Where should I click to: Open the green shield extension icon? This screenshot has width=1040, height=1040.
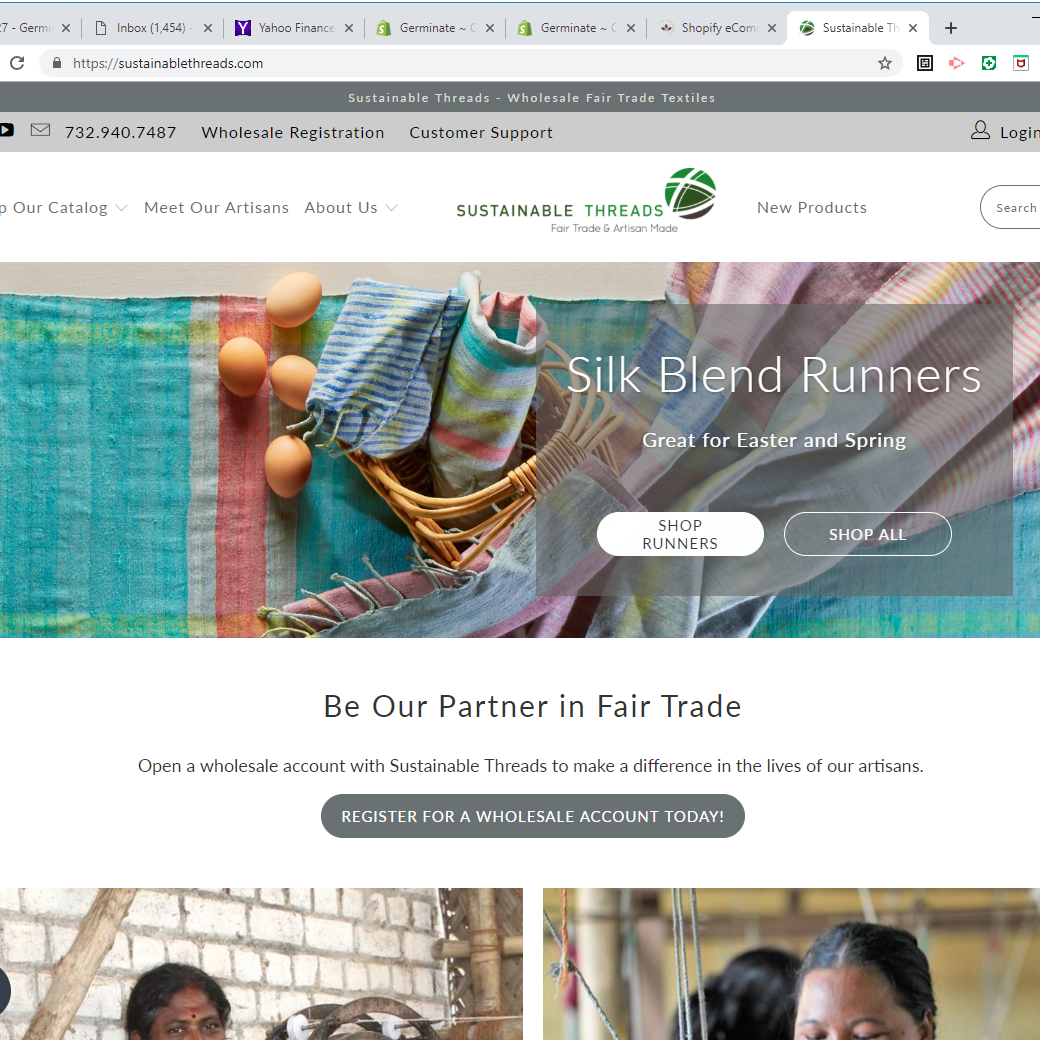(988, 63)
